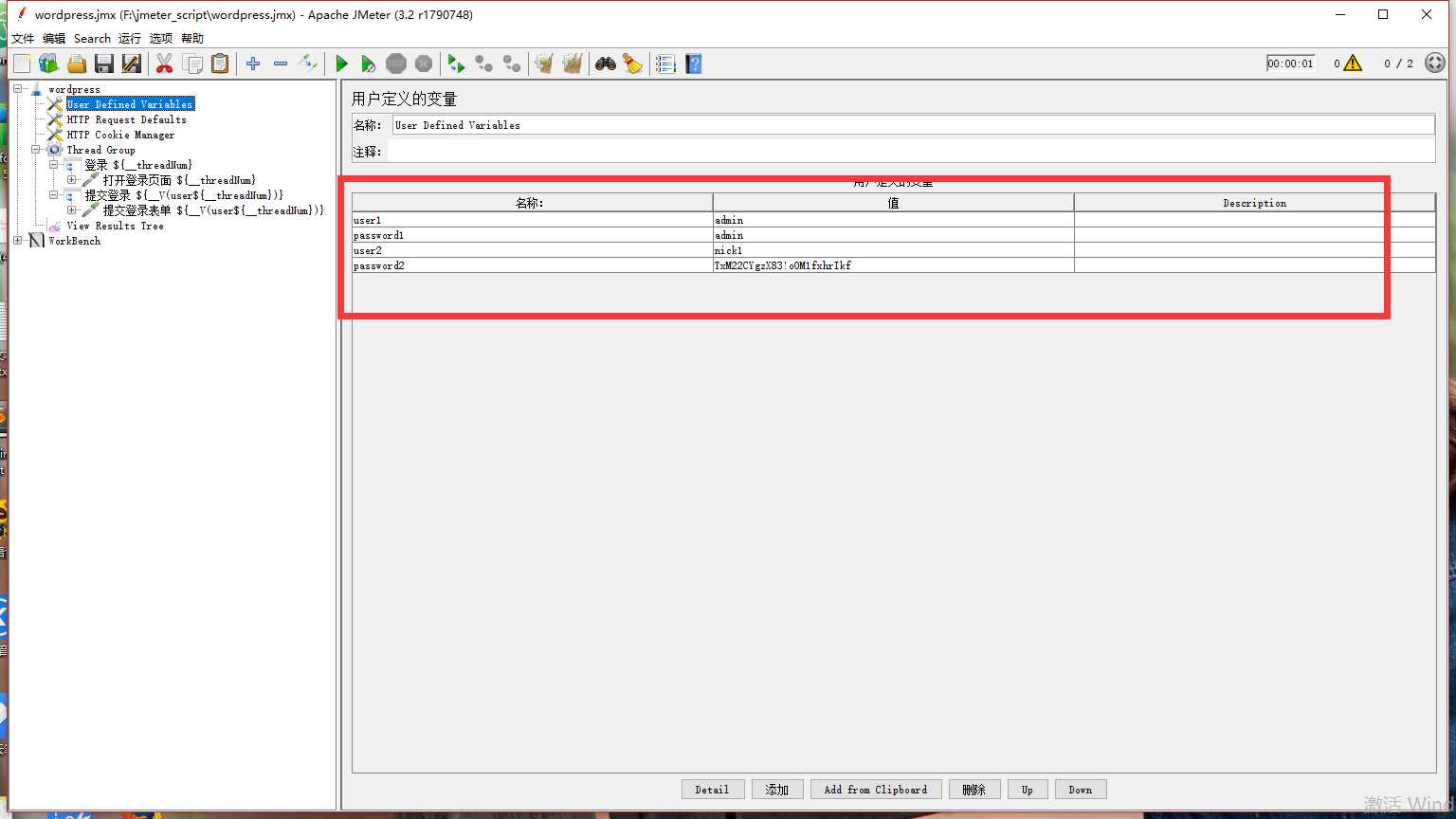Screen dimensions: 1456x819
Task: Collapse the wordpress test plan node
Action: pos(18,89)
